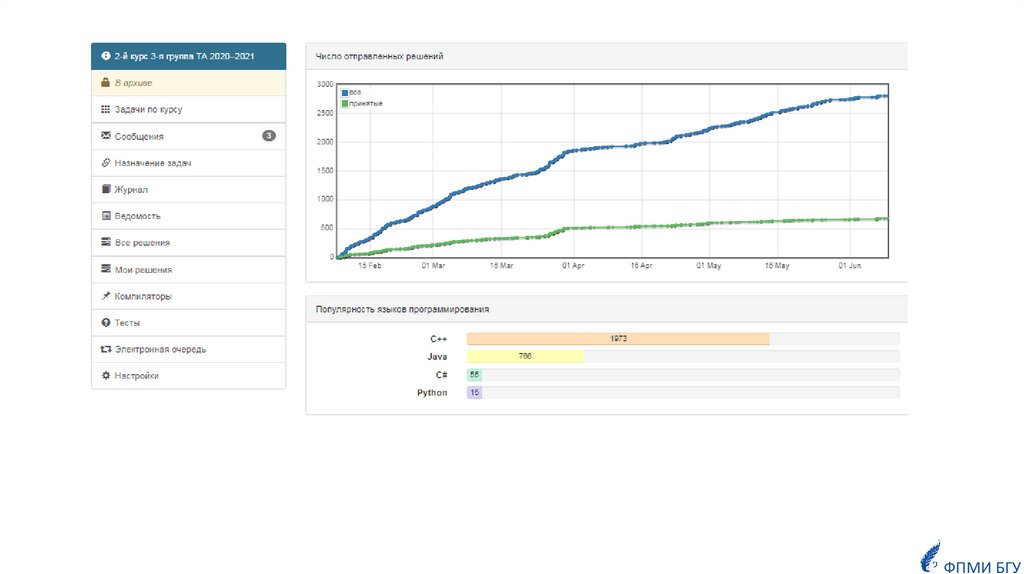Click the book icon for «Журнал»
The image size is (1024, 574).
pos(106,189)
